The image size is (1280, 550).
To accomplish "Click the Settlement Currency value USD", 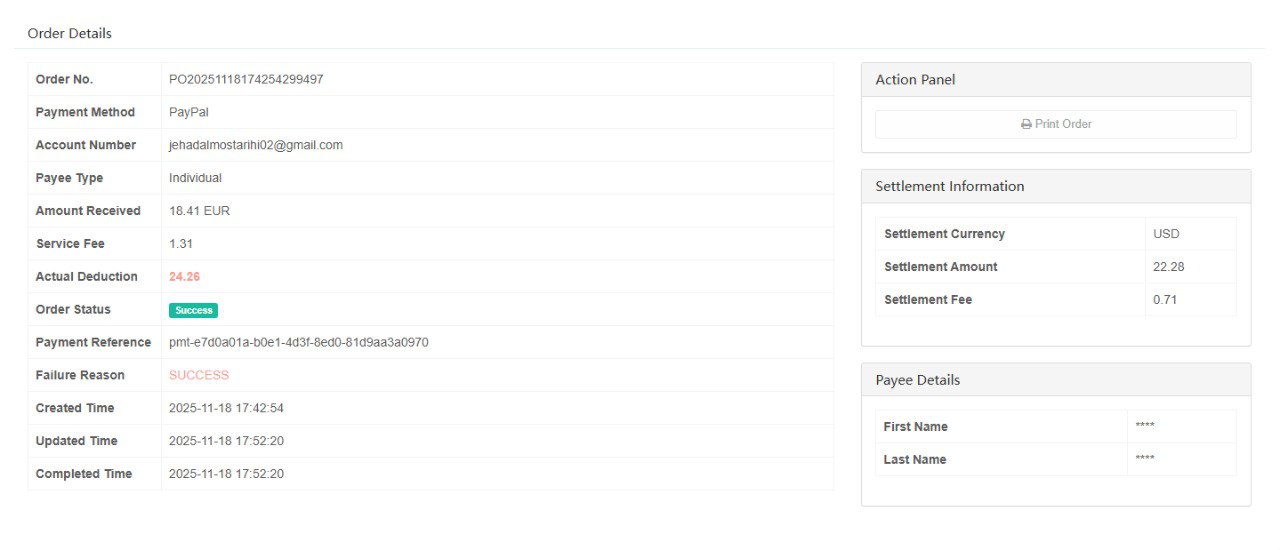I will tap(1166, 234).
